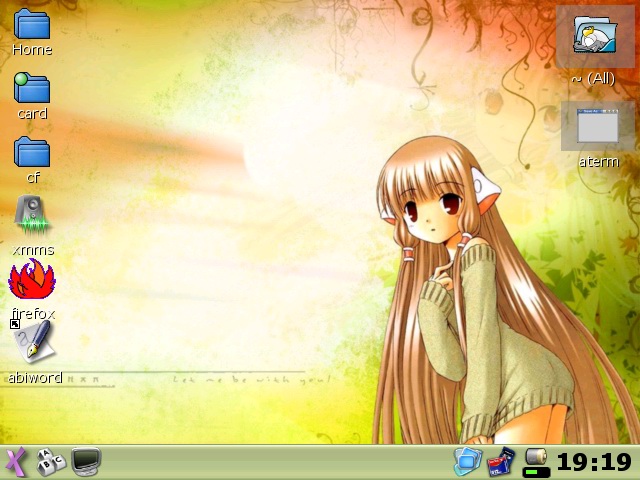This screenshot has height=480, width=640.
Task: Click the 'firefox' icon label text
Action: coord(32,314)
